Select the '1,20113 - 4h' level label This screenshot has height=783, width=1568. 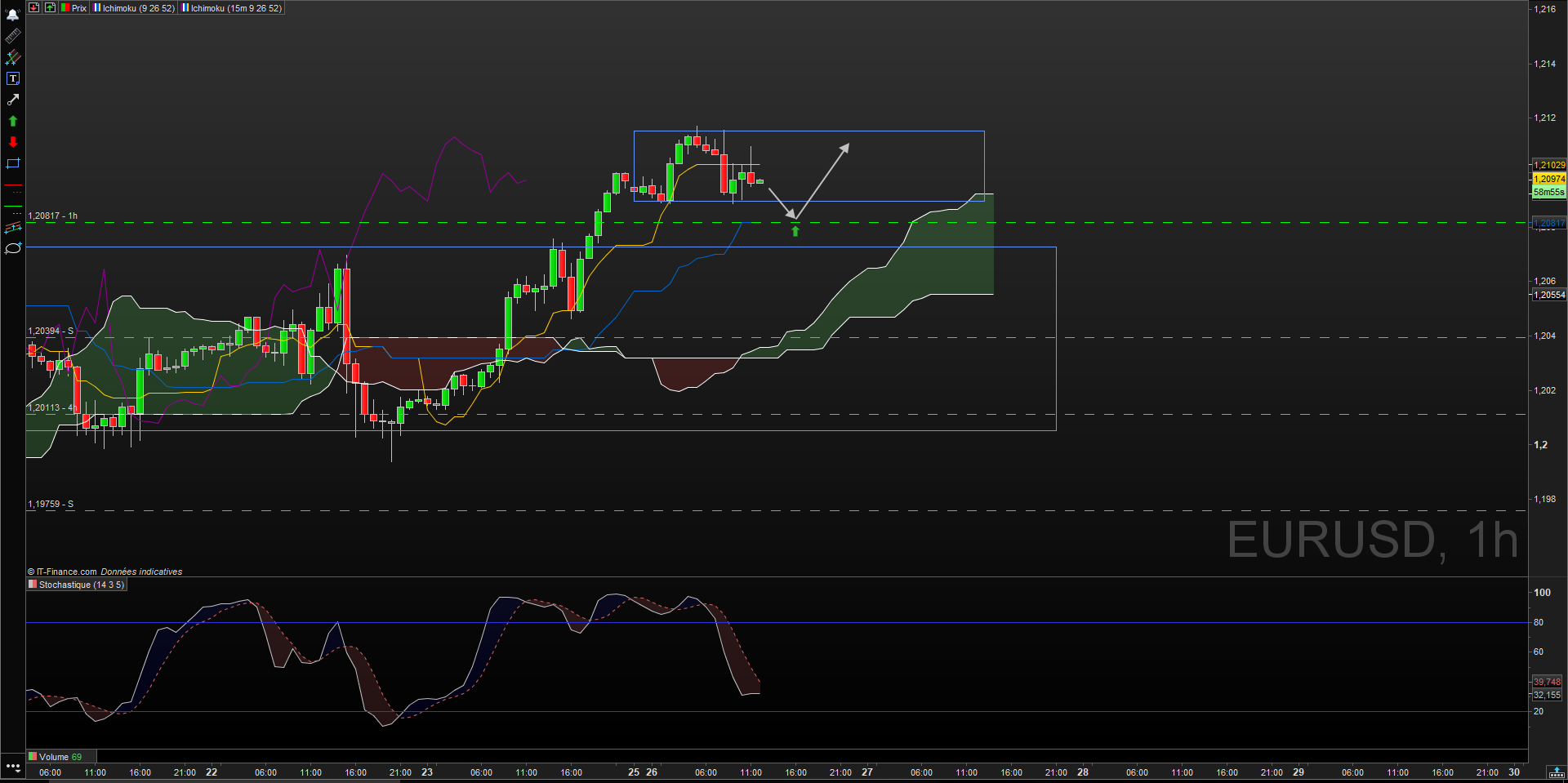(53, 407)
